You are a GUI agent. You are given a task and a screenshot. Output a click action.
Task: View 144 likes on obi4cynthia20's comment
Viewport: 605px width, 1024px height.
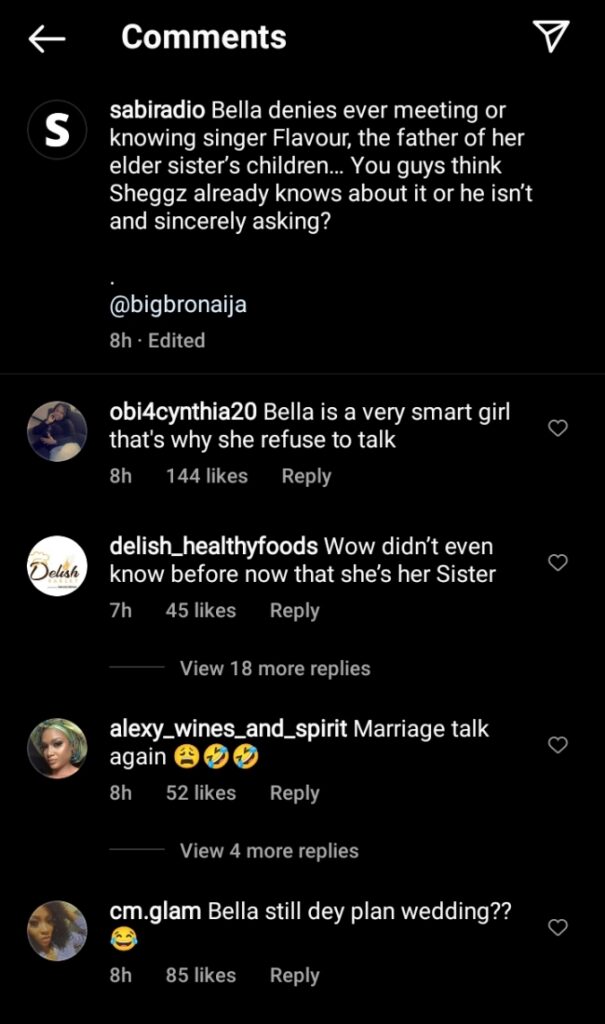coord(207,476)
